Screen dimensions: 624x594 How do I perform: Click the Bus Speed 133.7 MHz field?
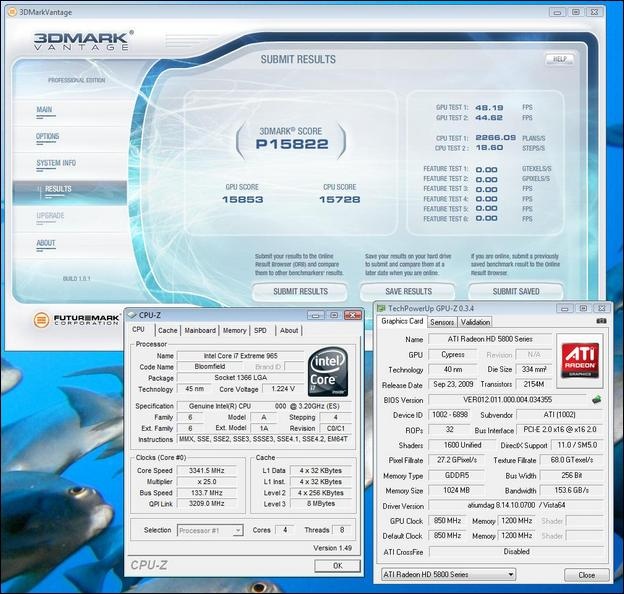pos(207,493)
